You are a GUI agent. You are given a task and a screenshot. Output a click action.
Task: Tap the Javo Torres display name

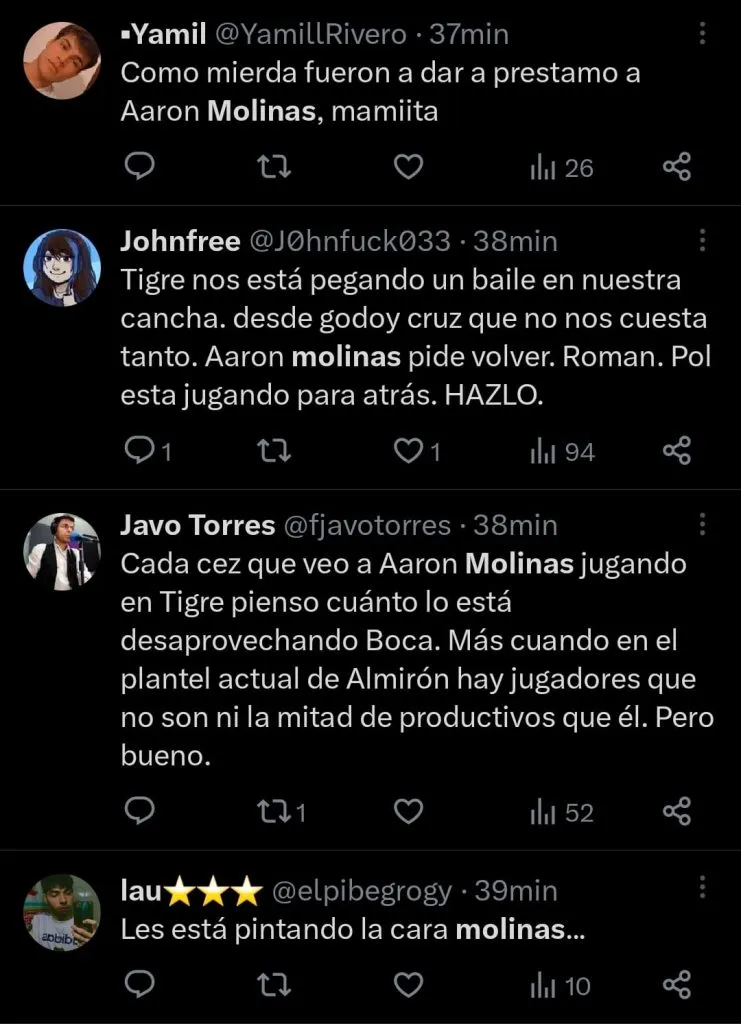click(197, 525)
